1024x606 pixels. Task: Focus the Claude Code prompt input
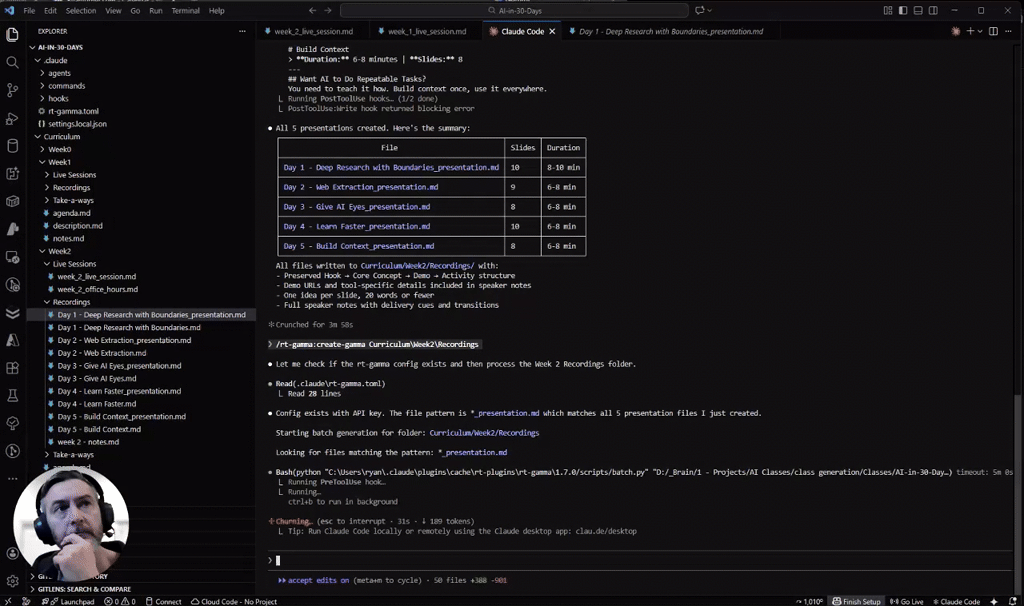pos(640,560)
